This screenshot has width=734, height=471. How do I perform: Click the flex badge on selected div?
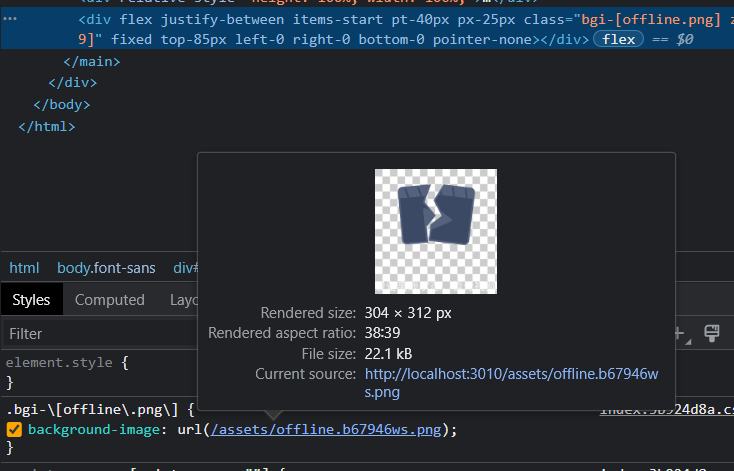[618, 39]
